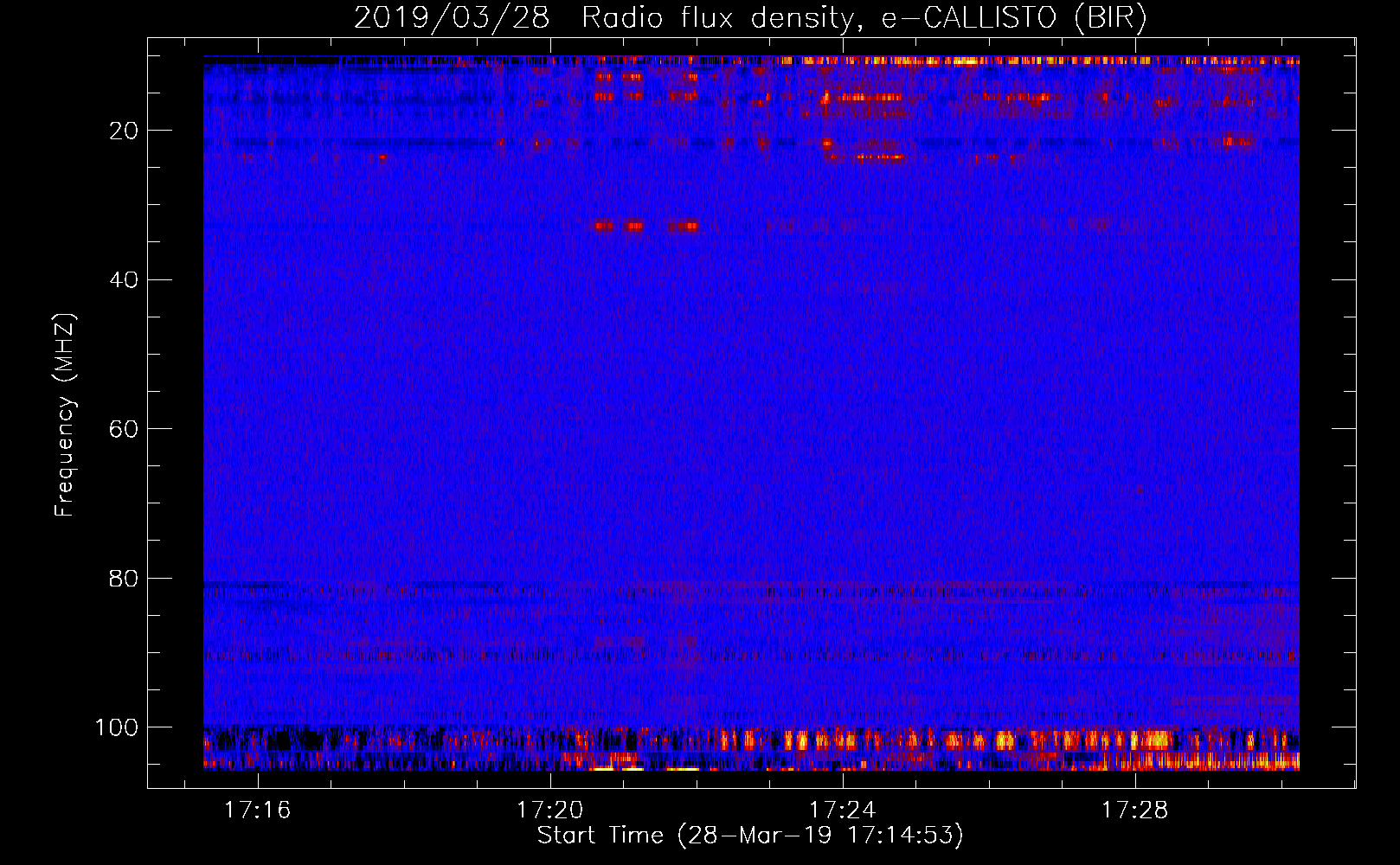Click the plot title with date 2019/03/28

750,18
